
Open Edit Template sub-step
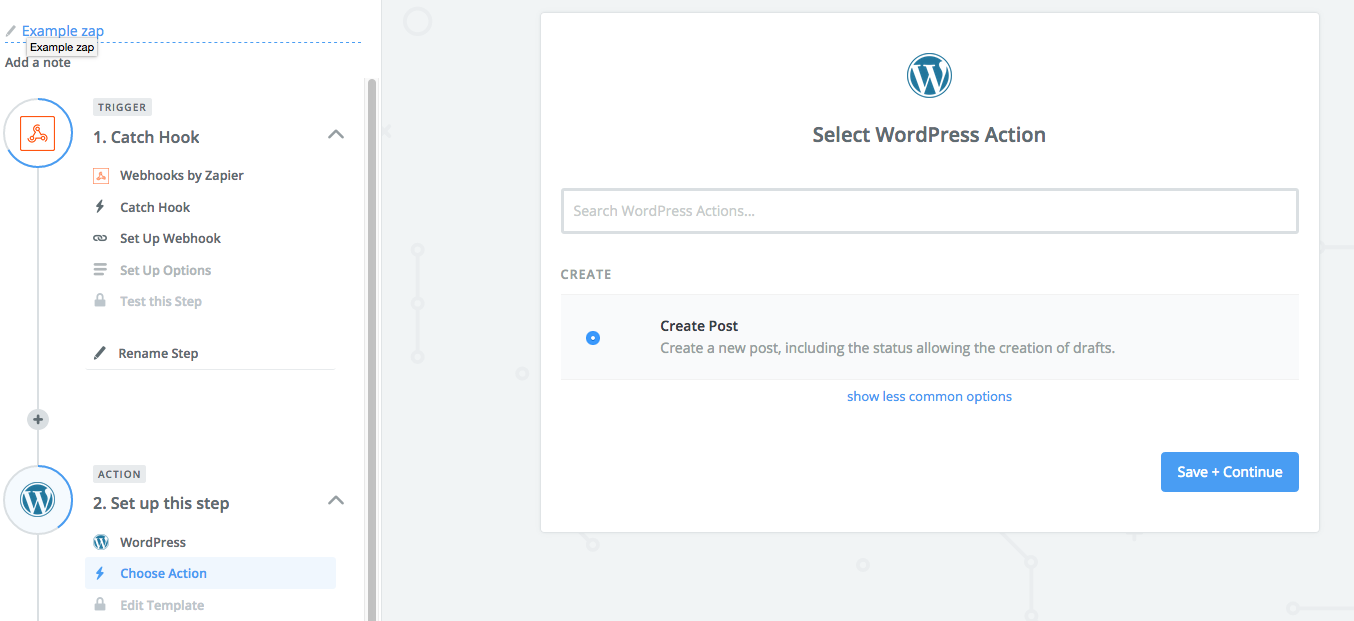[x=162, y=605]
